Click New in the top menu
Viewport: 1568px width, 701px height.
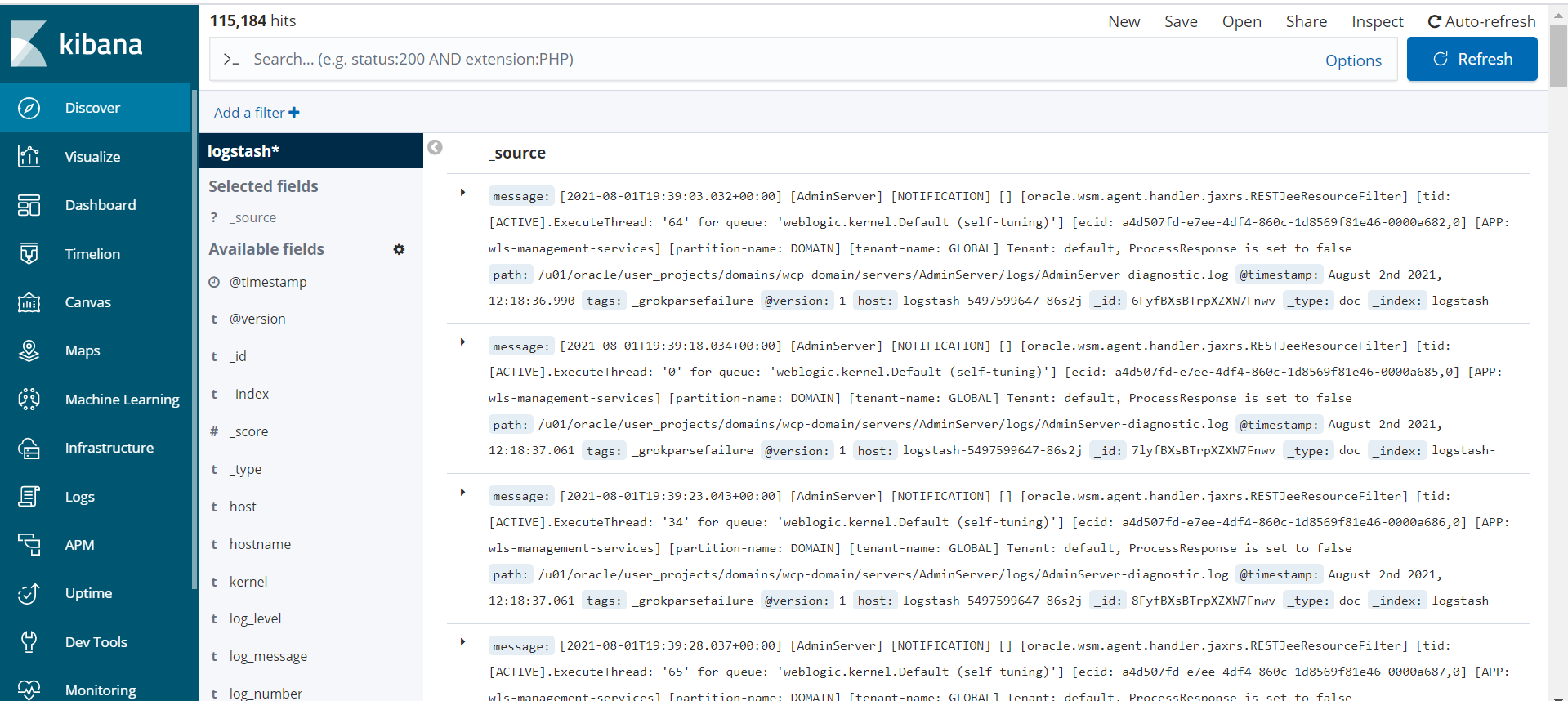[x=1124, y=22]
